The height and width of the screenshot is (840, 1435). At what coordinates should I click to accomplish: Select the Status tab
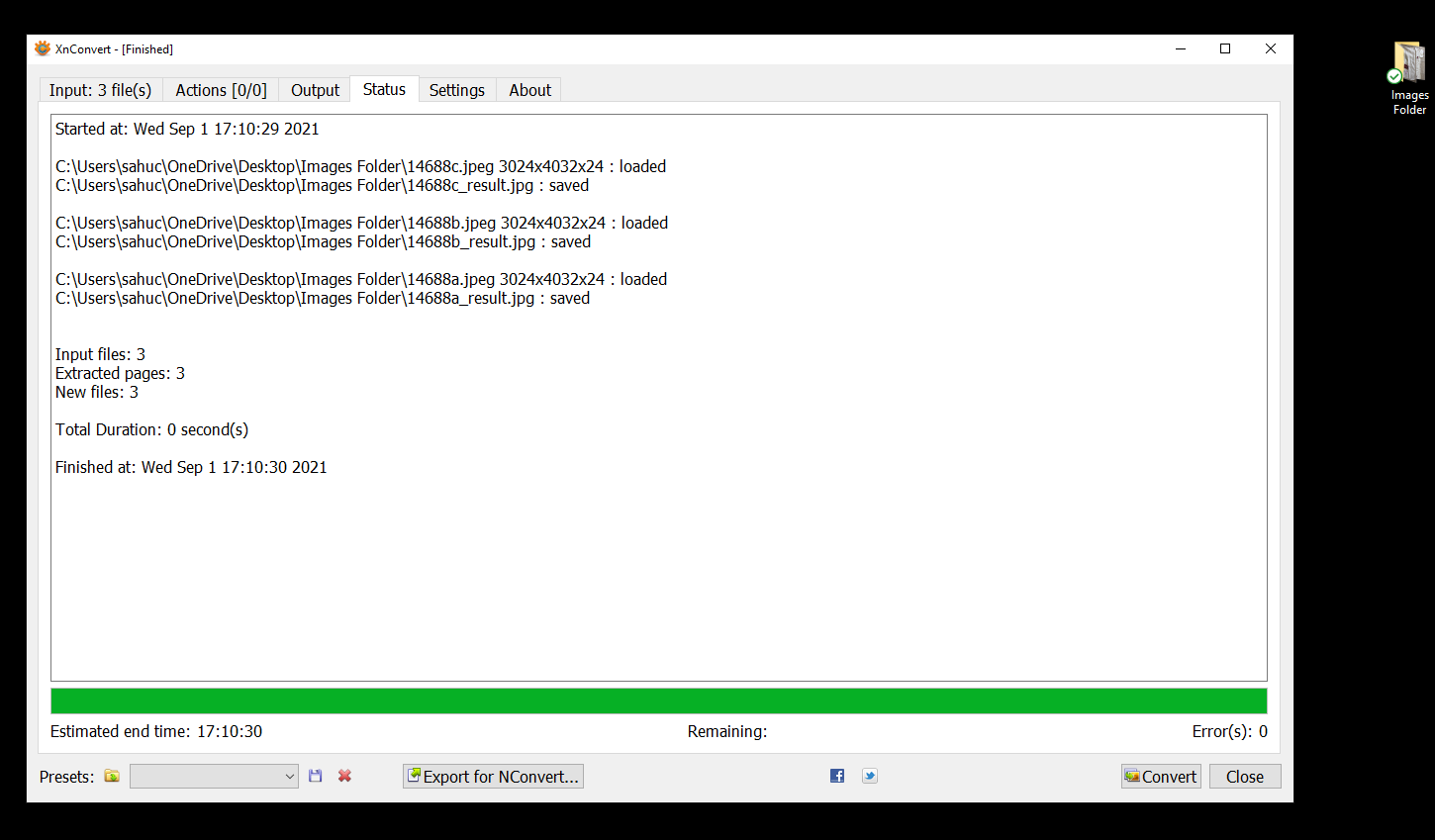(x=384, y=89)
